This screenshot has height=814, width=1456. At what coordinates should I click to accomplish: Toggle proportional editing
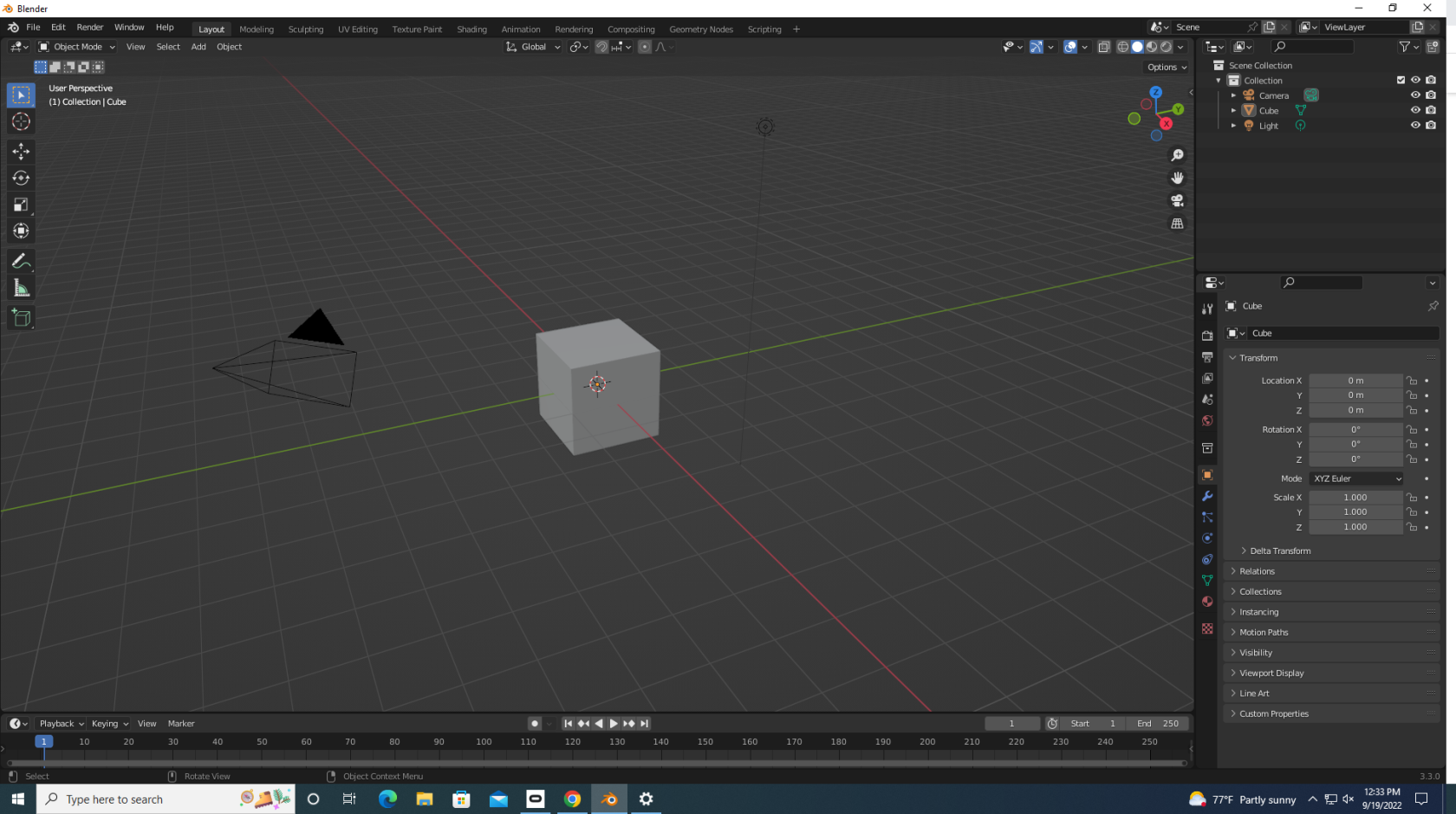click(645, 47)
